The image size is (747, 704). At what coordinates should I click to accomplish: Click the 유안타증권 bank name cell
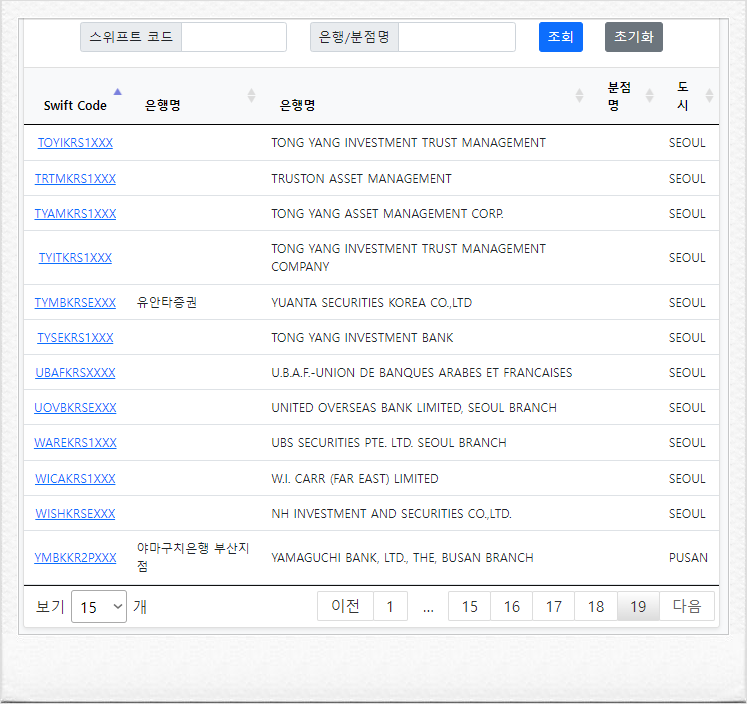coord(167,302)
